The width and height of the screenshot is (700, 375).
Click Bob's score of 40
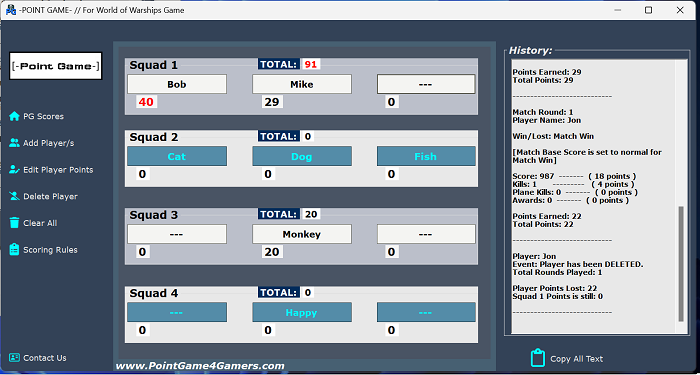pyautogui.click(x=146, y=102)
